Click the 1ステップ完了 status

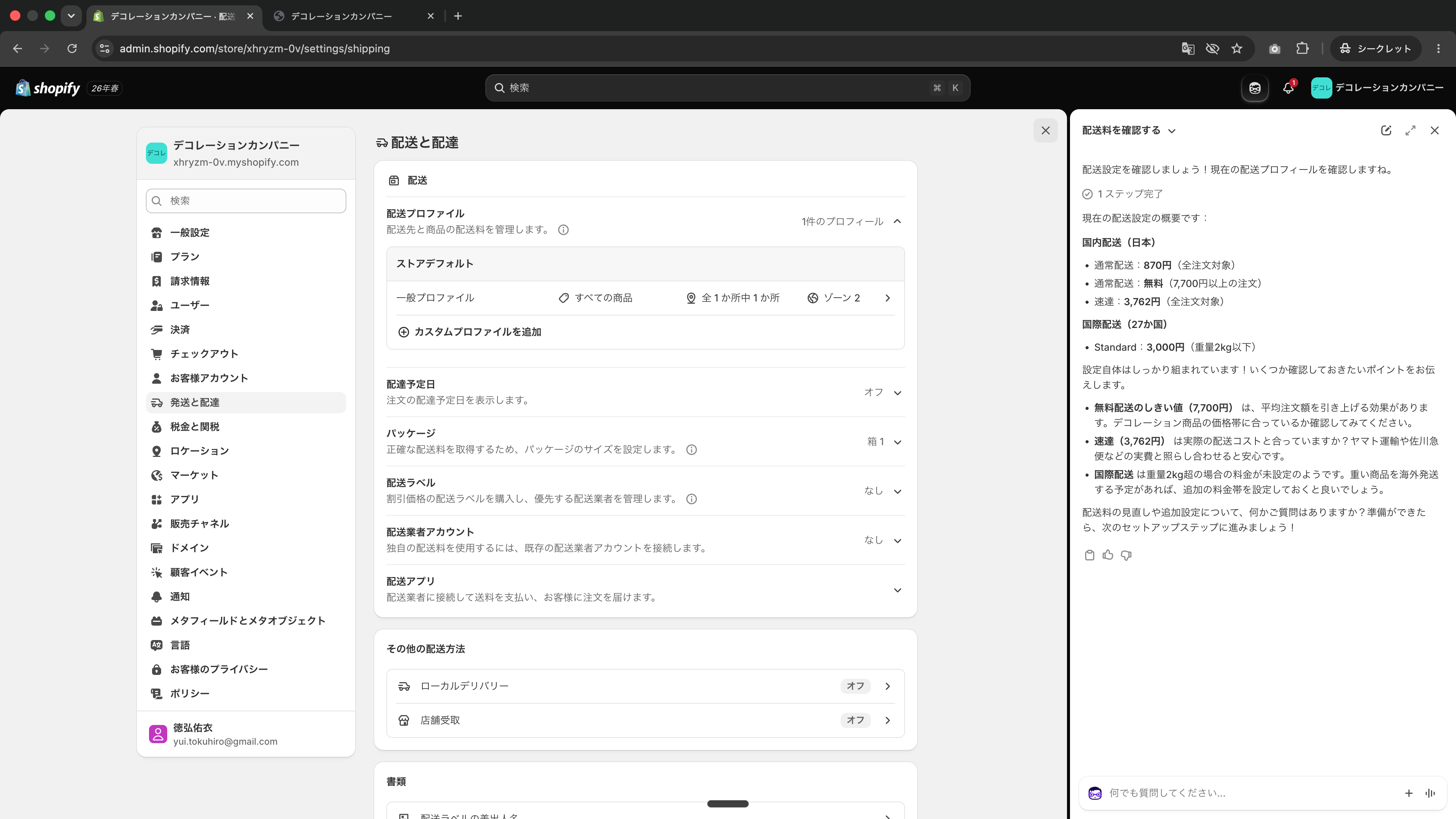click(1122, 194)
